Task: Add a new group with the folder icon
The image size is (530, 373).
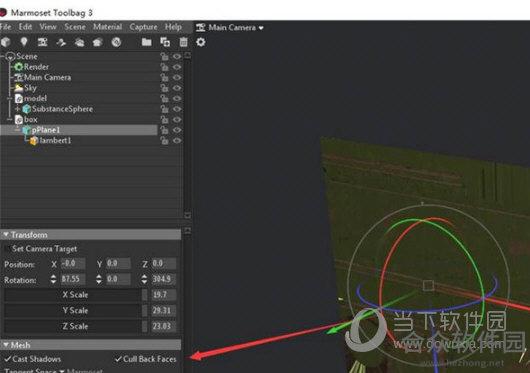Action: coord(146,42)
